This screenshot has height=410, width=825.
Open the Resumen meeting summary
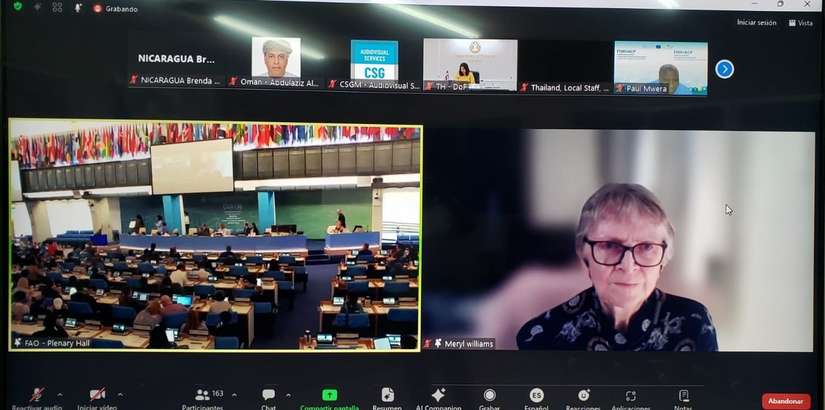click(x=387, y=397)
